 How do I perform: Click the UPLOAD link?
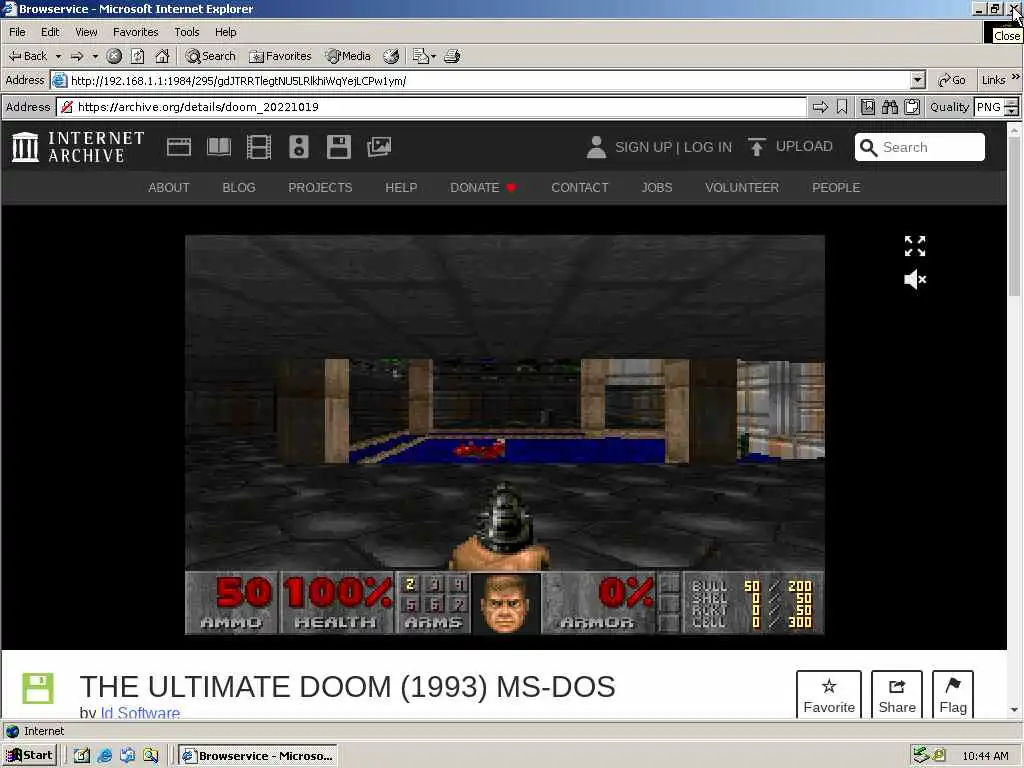tap(804, 146)
